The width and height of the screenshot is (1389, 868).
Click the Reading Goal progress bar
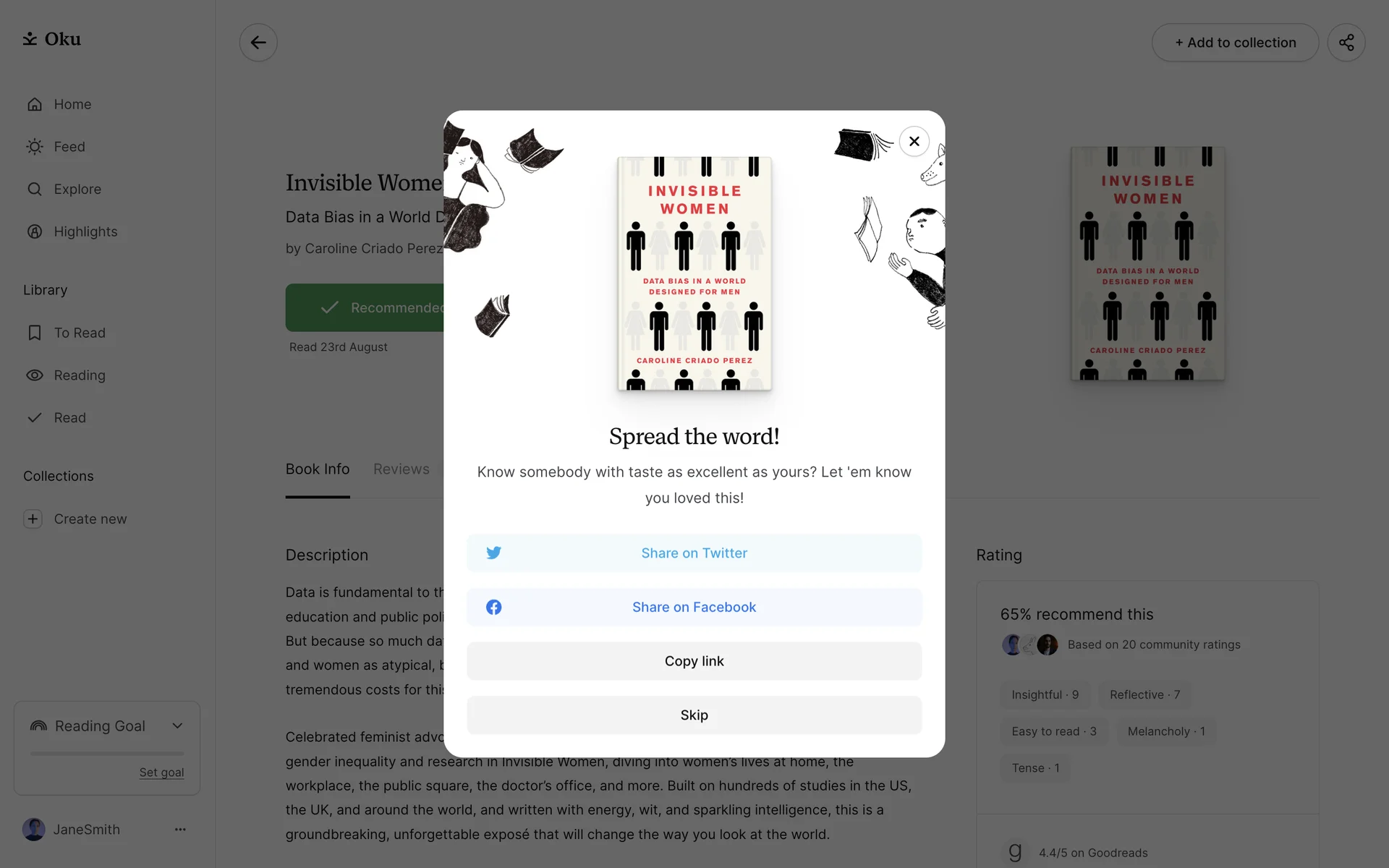pyautogui.click(x=107, y=753)
